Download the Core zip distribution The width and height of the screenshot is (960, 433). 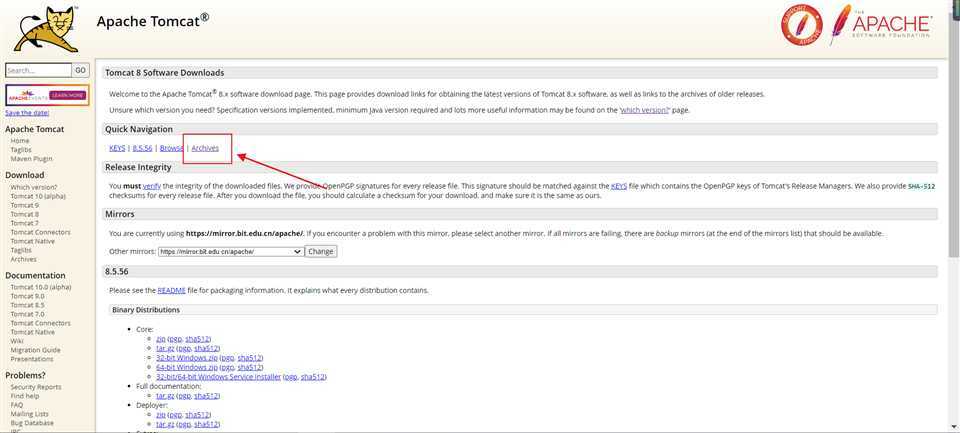(x=160, y=339)
